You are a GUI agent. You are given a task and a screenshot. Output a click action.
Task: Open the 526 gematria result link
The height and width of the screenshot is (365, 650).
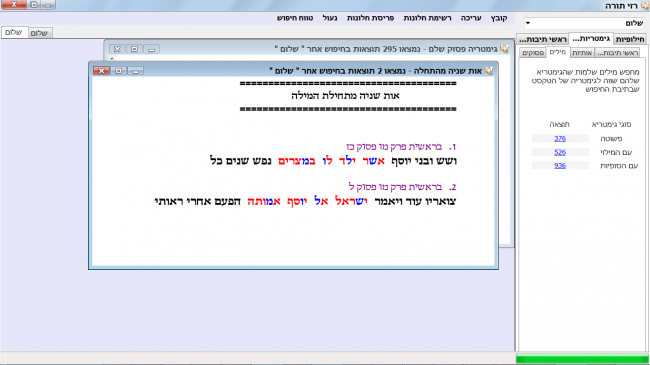pos(560,152)
